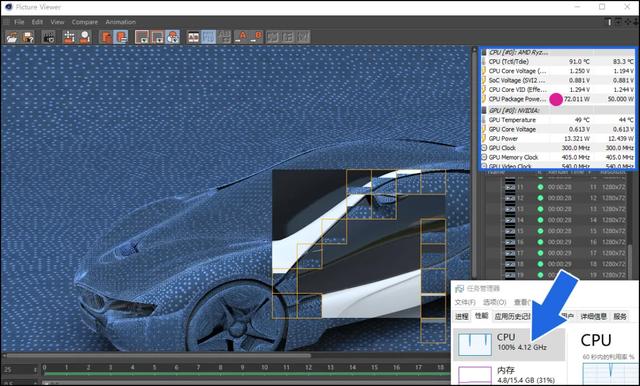Click the blue highlighted compare-mode icon
The height and width of the screenshot is (386, 640).
click(x=209, y=37)
